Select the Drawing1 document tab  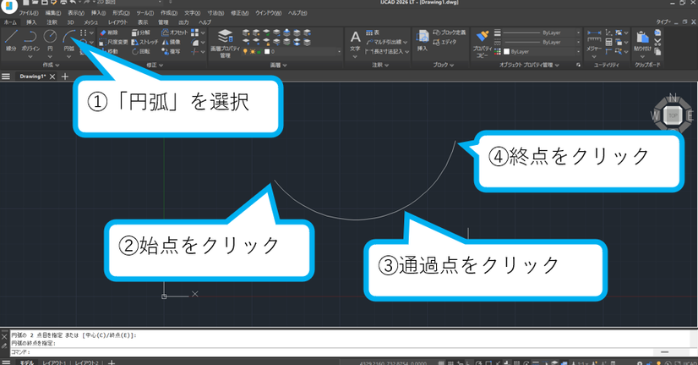coord(32,77)
